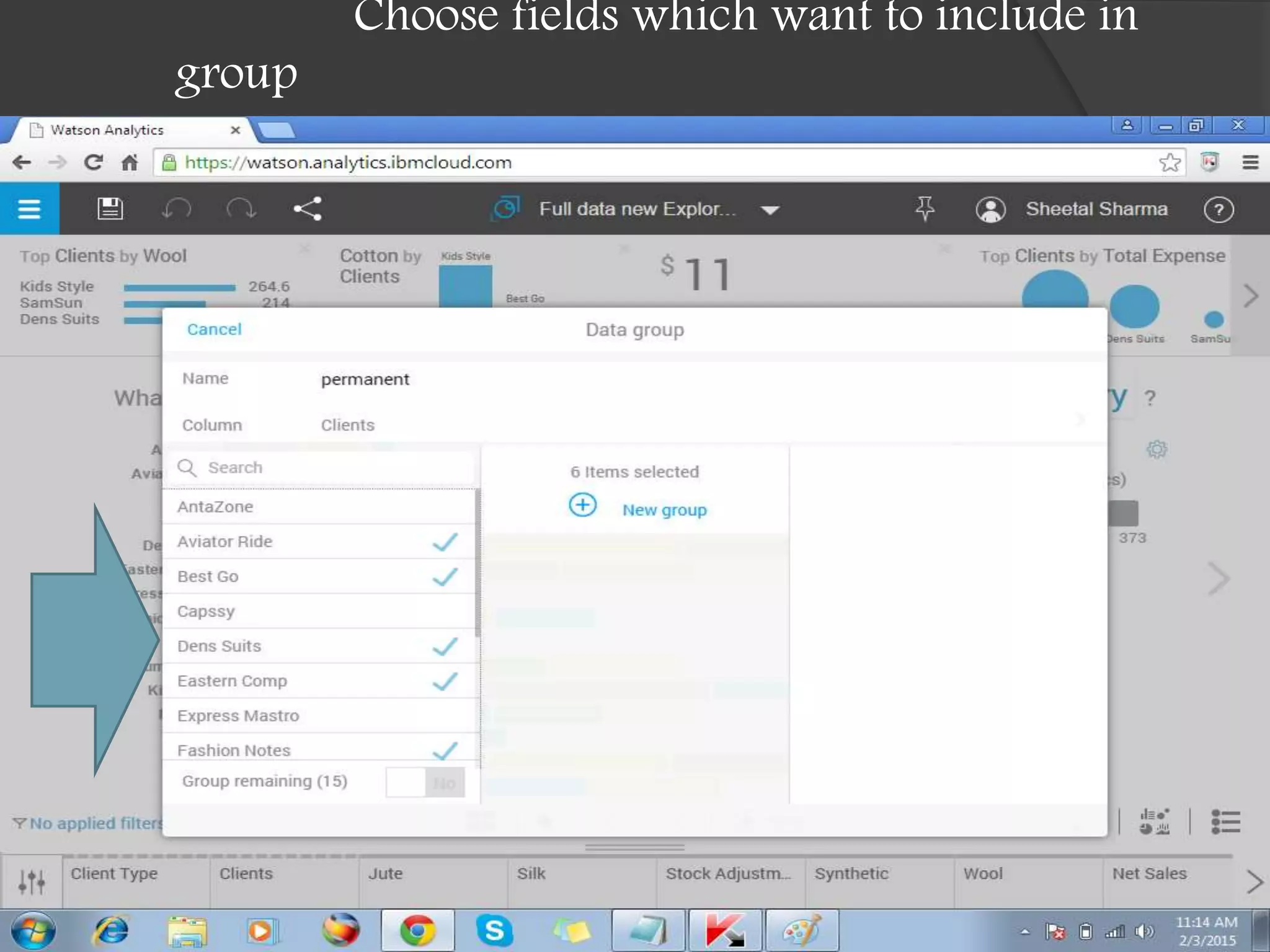Open Windows Start button
This screenshot has width=1270, height=952.
[x=33, y=931]
